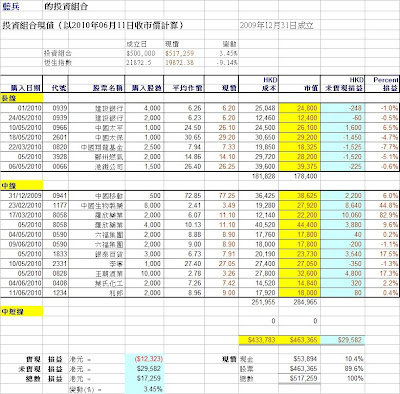The width and height of the screenshot is (400, 394).
Task: Click average price cell 30.65
Action: pyautogui.click(x=184, y=137)
